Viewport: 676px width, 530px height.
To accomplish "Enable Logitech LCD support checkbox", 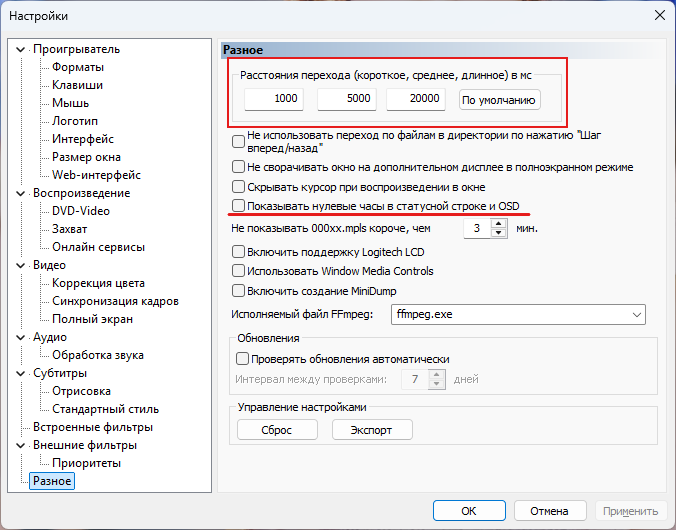I will coord(238,252).
